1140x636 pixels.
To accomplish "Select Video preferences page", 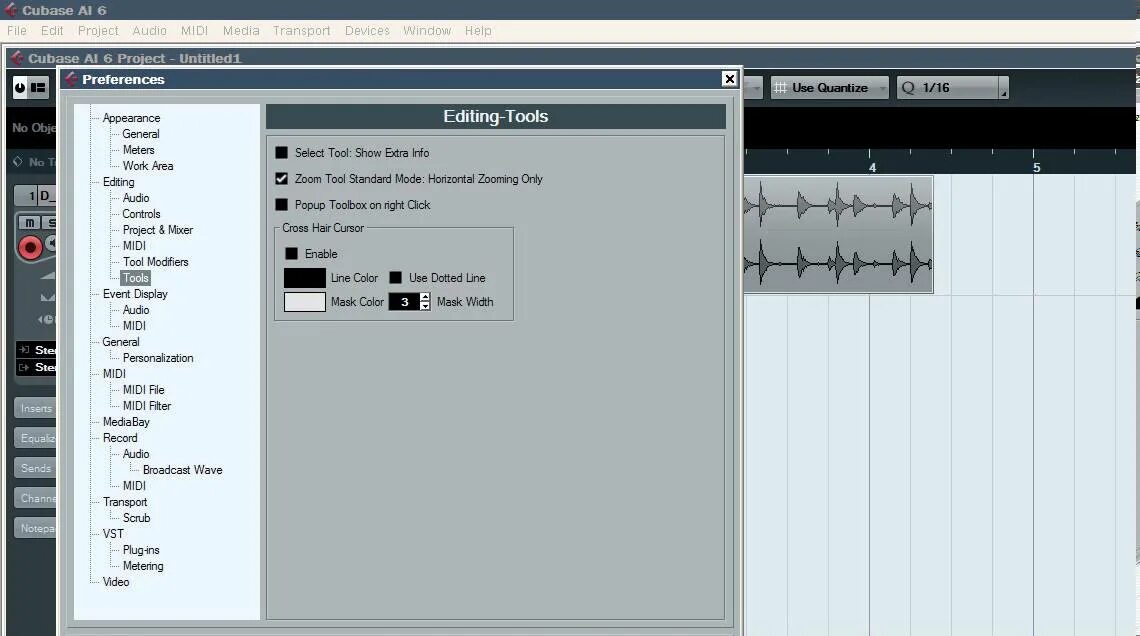I will click(116, 581).
